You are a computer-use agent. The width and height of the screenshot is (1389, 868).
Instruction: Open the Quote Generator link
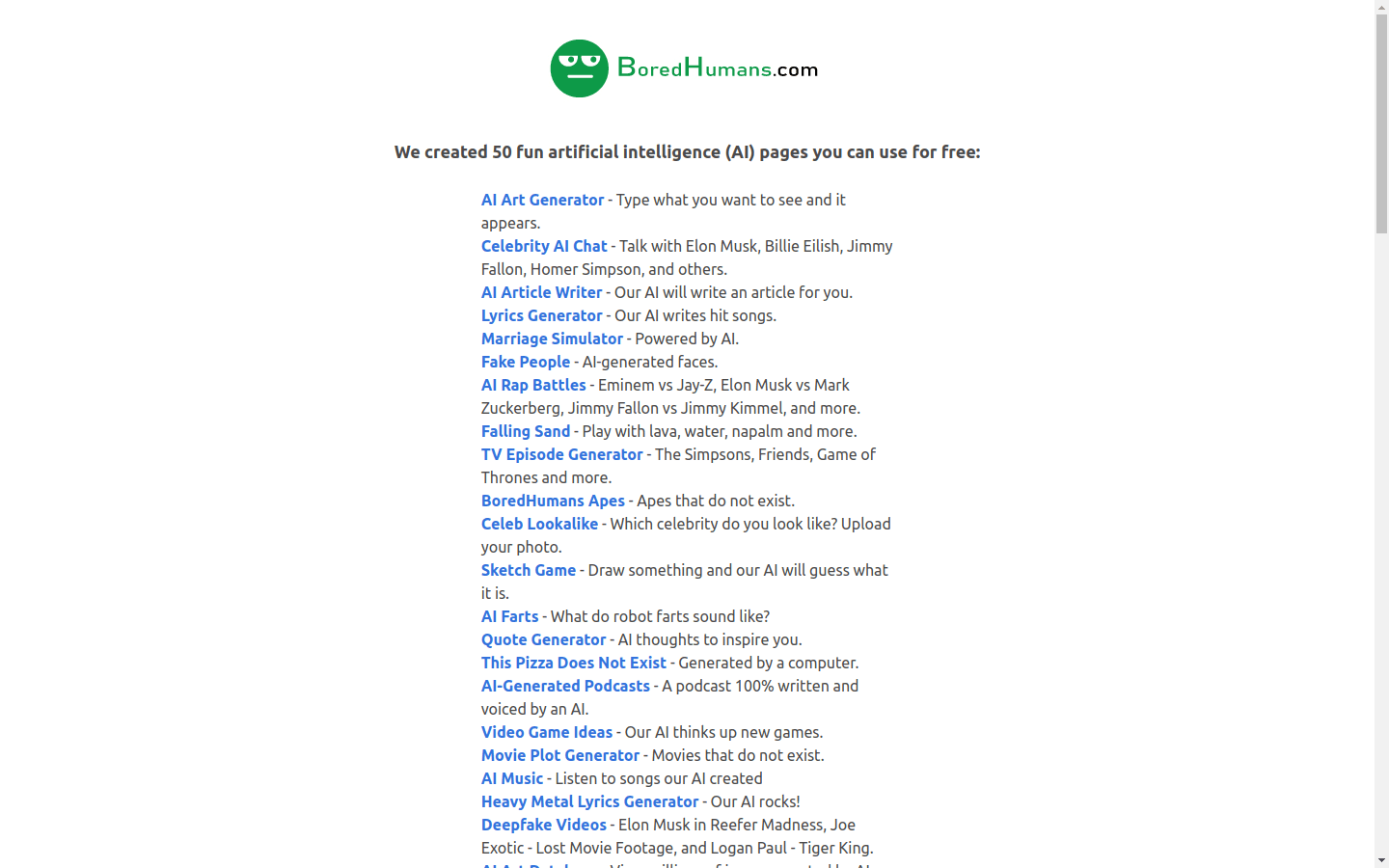click(x=543, y=639)
